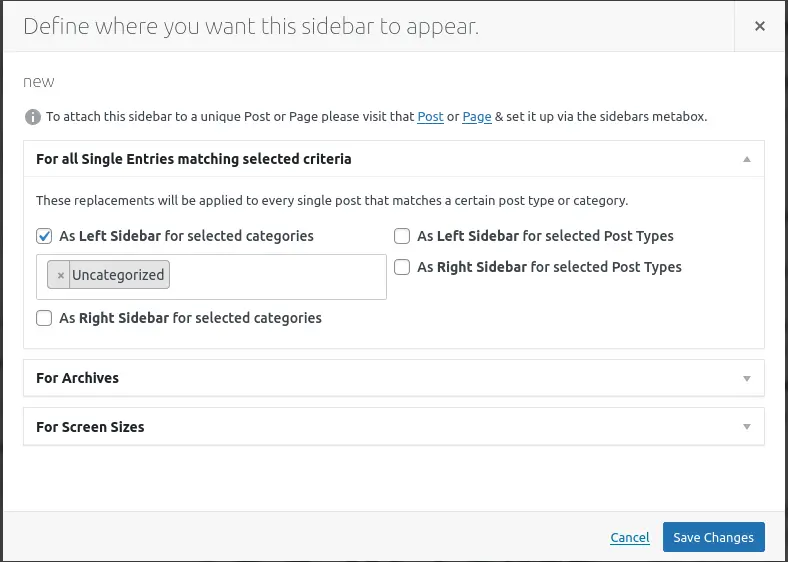Close the sidebar location dialog

(x=760, y=27)
